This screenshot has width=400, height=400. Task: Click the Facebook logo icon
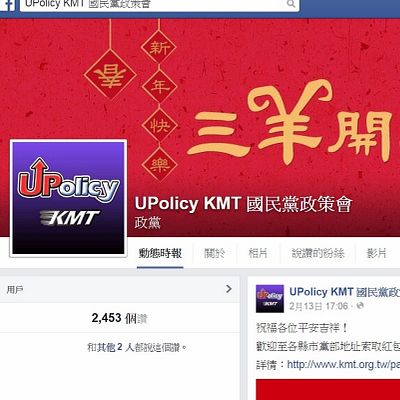point(7,5)
